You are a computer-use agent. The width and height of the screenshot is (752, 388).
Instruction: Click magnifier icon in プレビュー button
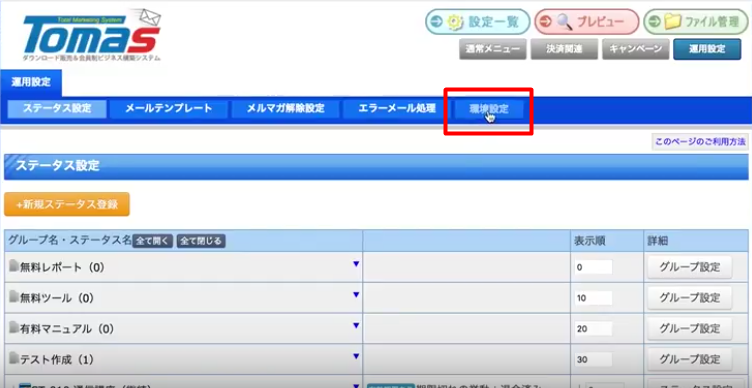click(x=564, y=22)
